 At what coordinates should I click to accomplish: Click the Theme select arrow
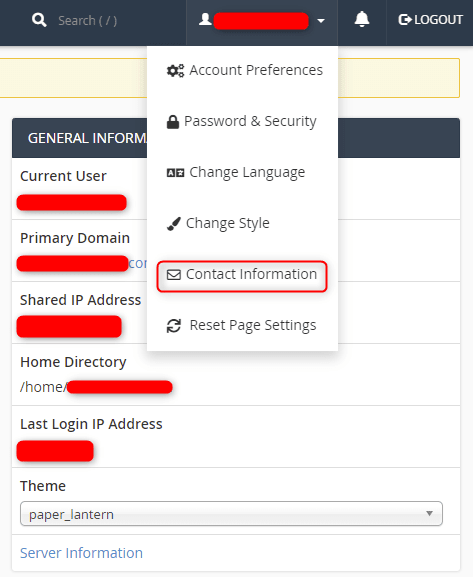pos(429,513)
